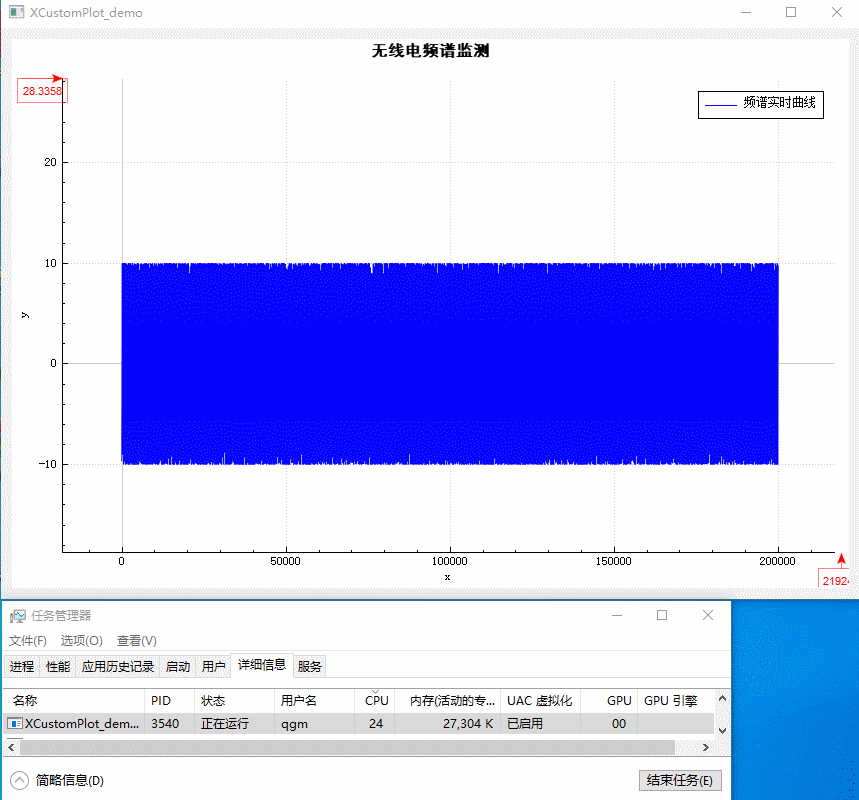Click the horizontal scrollbar right arrow
This screenshot has height=800, width=859.
coord(706,747)
